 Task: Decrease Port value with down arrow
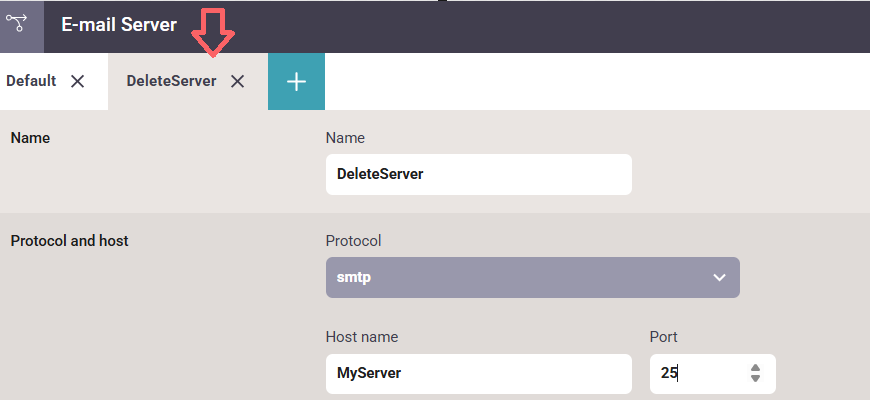(755, 379)
